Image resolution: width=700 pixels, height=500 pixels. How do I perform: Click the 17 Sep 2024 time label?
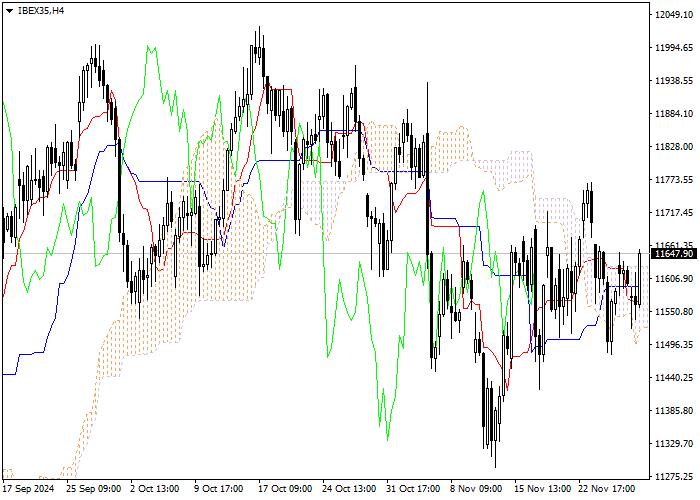coord(28,489)
